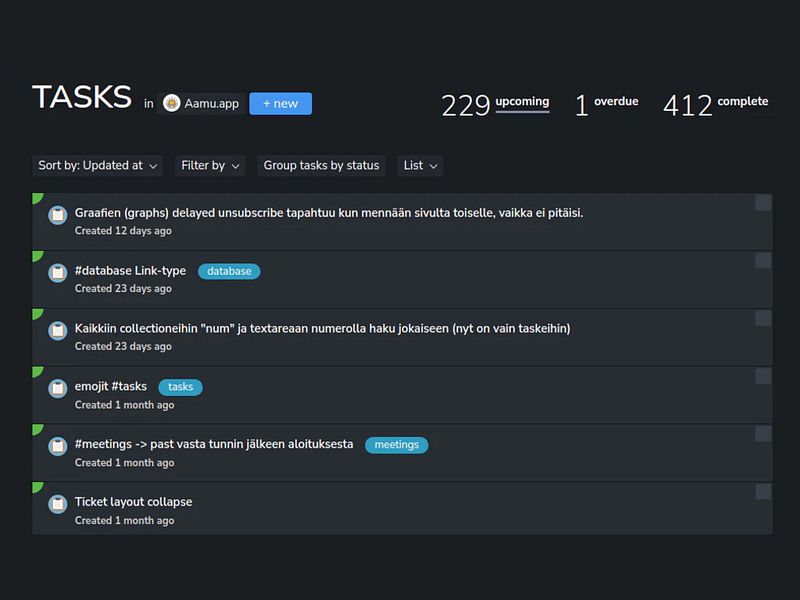800x600 pixels.
Task: Click the clipboard icon beside Ticket layout collapse
Action: pyautogui.click(x=58, y=503)
